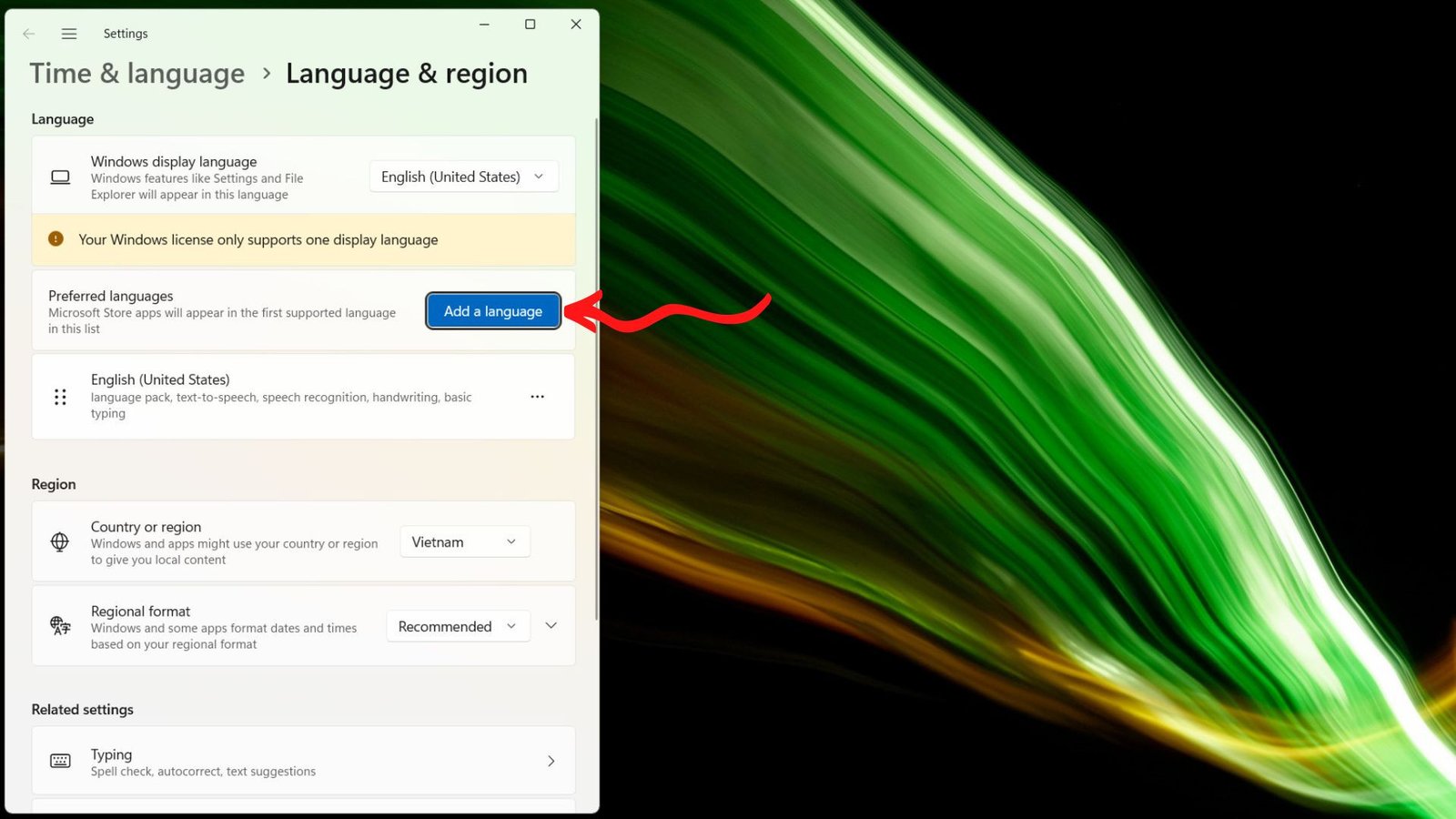Click the back arrow in Settings

(29, 34)
